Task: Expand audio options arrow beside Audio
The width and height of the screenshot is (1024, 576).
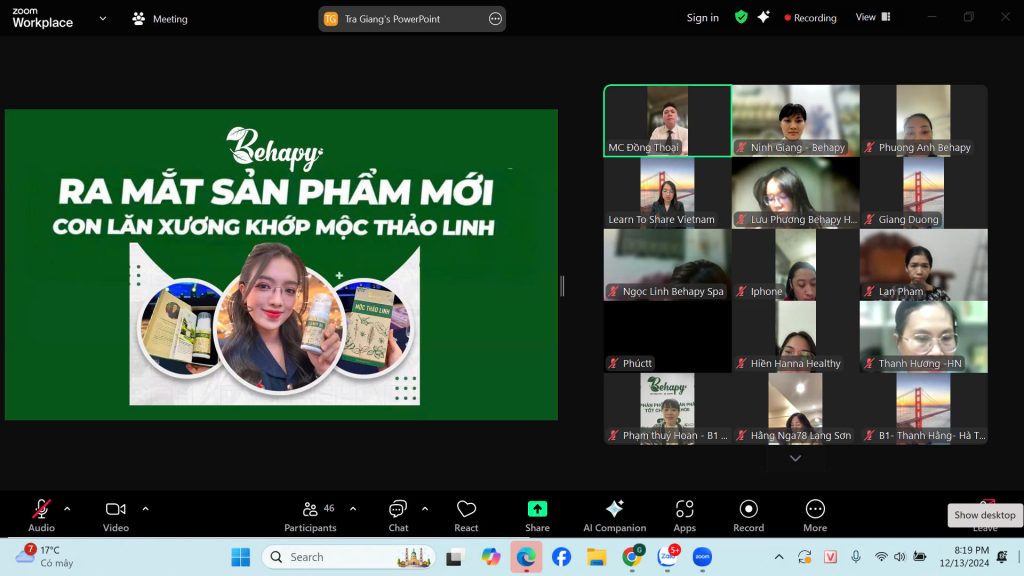Action: click(x=67, y=509)
